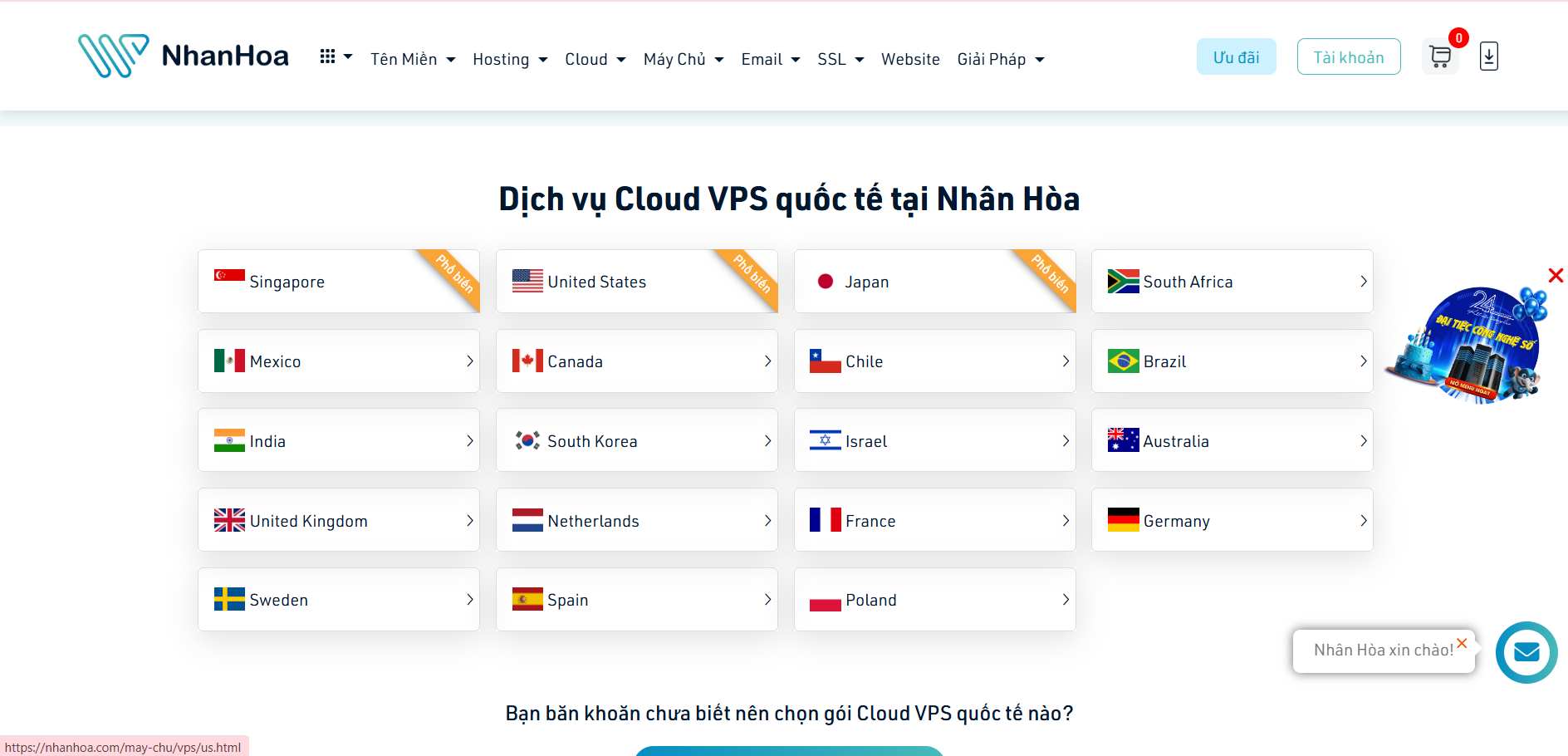Select the Poland VPS option
The width and height of the screenshot is (1568, 756).
click(x=934, y=600)
